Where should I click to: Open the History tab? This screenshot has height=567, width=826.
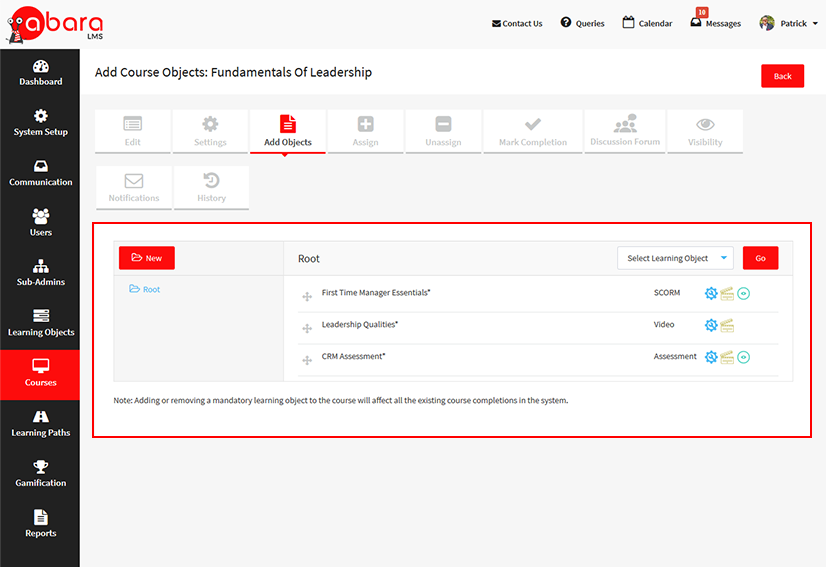click(211, 188)
